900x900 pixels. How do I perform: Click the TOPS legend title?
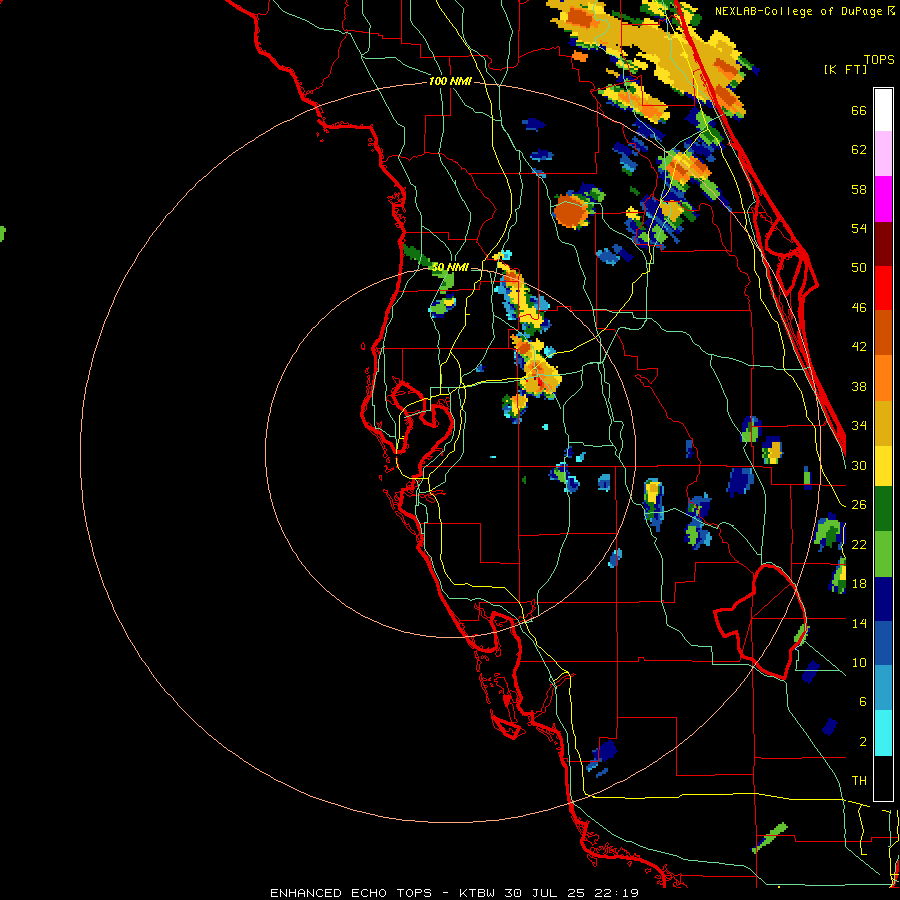(x=879, y=60)
